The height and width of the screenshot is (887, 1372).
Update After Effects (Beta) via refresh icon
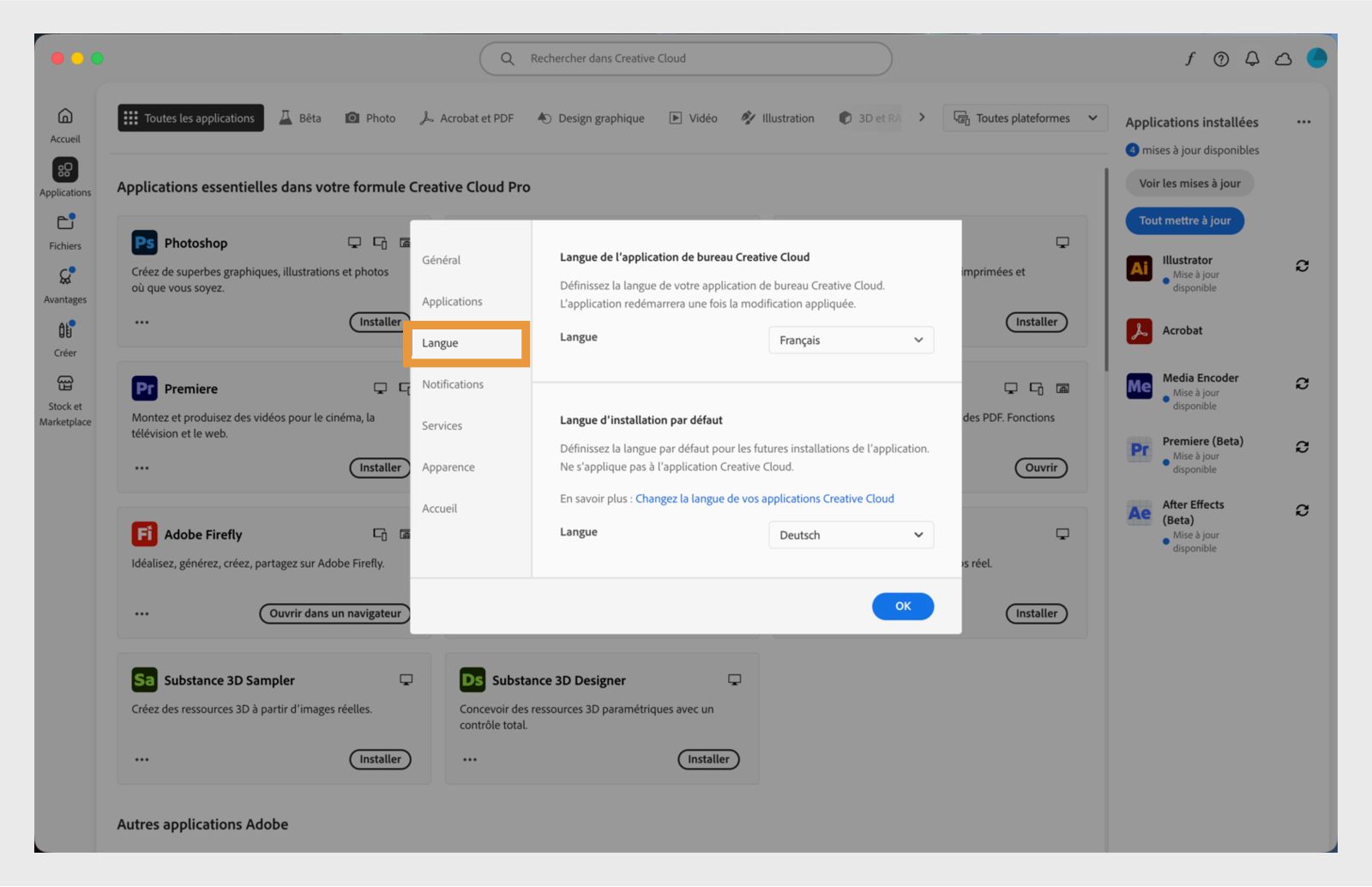pos(1302,510)
